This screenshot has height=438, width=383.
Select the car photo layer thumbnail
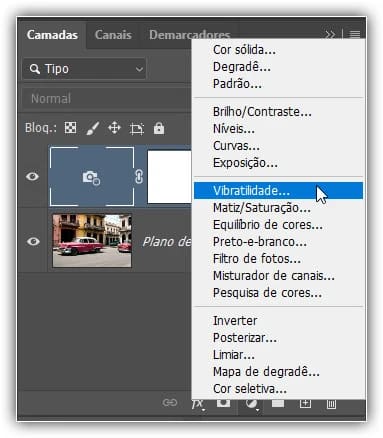click(92, 241)
